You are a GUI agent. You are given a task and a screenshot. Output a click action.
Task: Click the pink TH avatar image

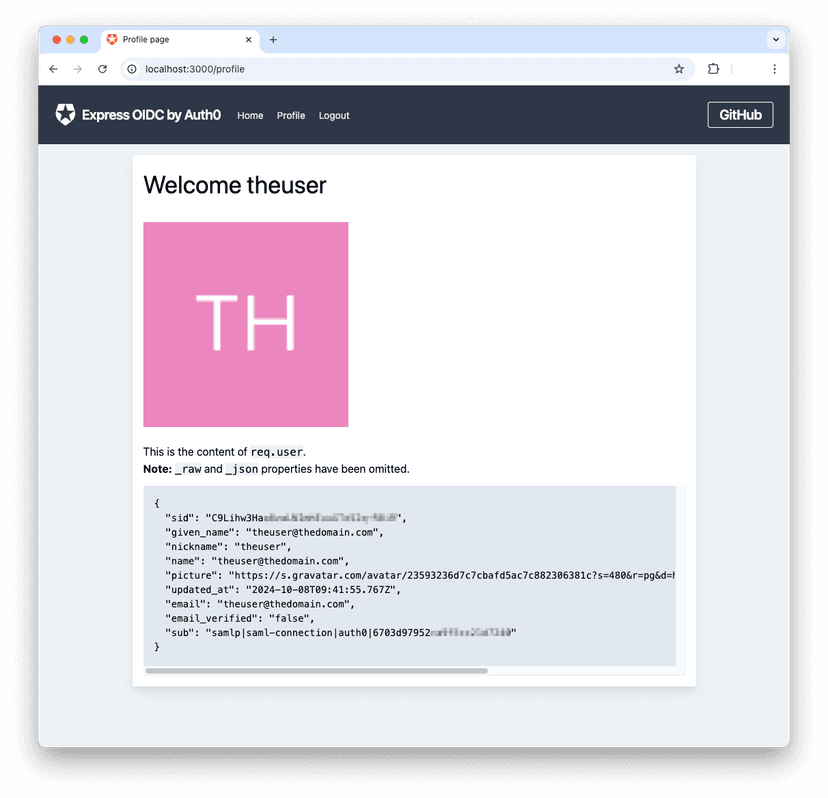click(x=246, y=324)
